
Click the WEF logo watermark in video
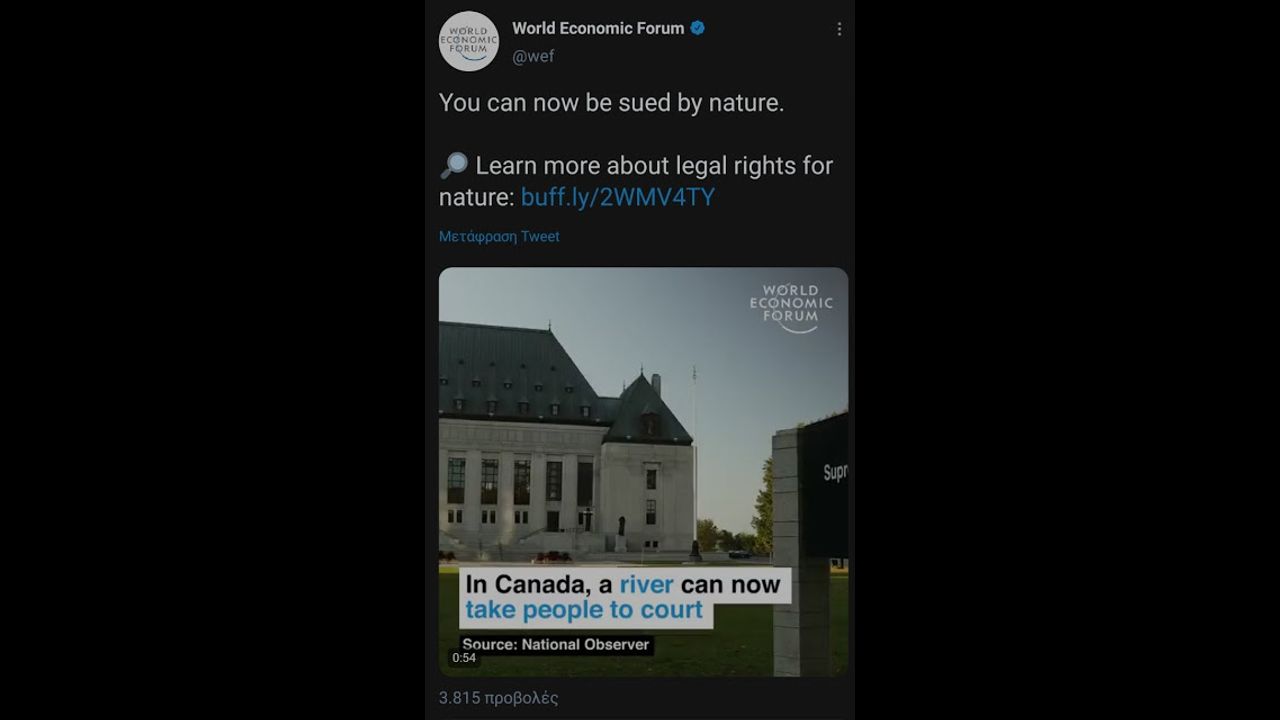(791, 307)
